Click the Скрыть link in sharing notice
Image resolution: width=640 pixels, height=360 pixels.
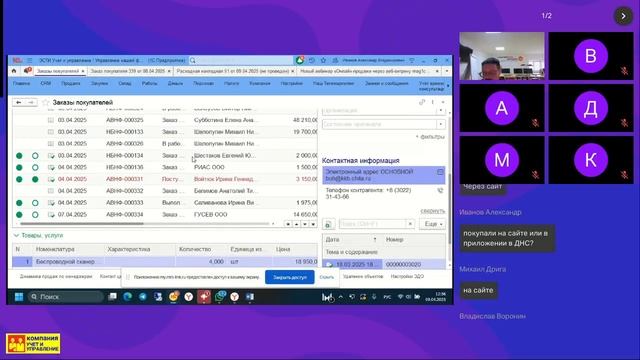click(x=327, y=277)
